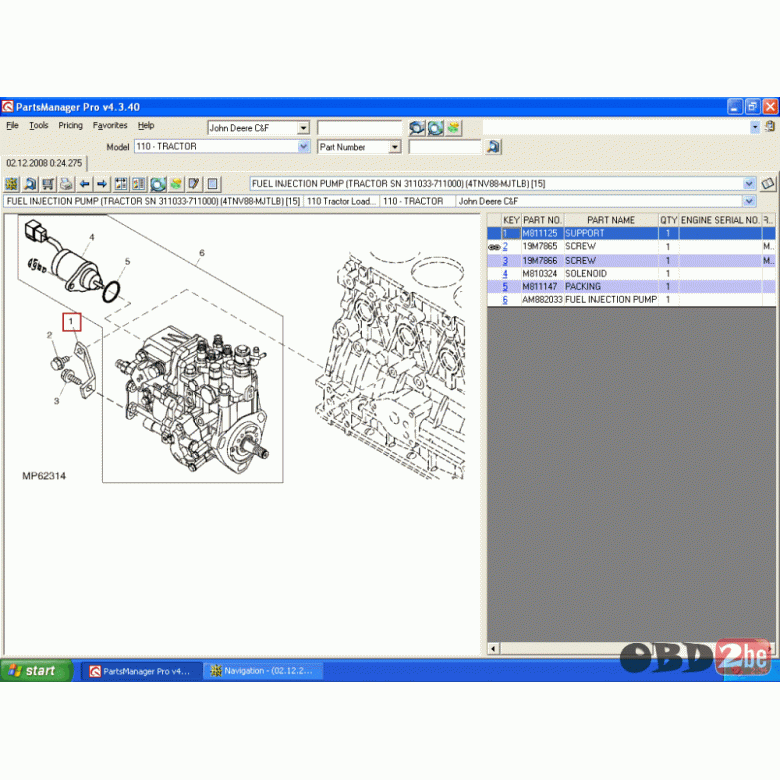780x780 pixels.
Task: Click the clipboard icon at top right
Action: pos(770,126)
